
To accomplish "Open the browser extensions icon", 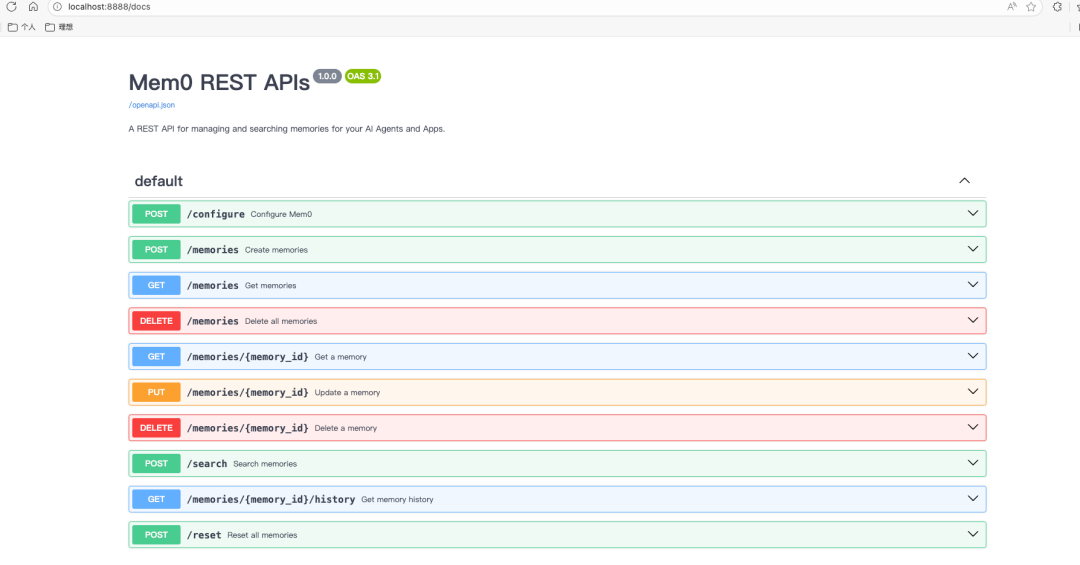I will click(x=1057, y=7).
